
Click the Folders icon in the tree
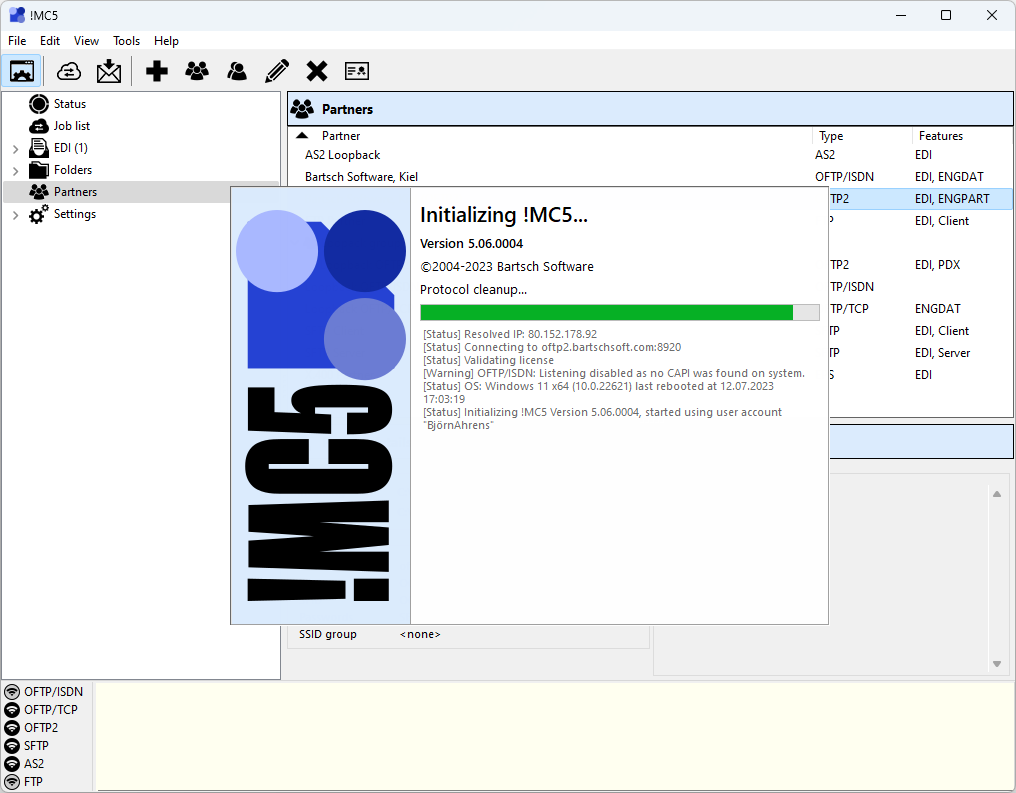(39, 170)
